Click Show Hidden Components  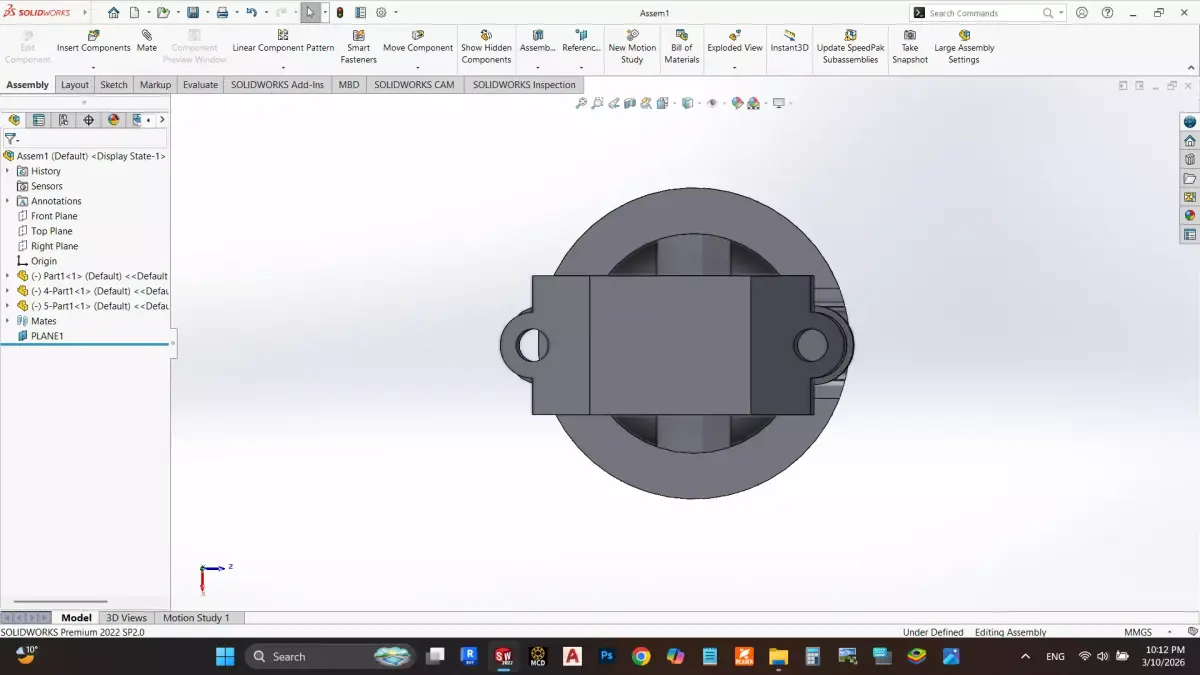(486, 47)
